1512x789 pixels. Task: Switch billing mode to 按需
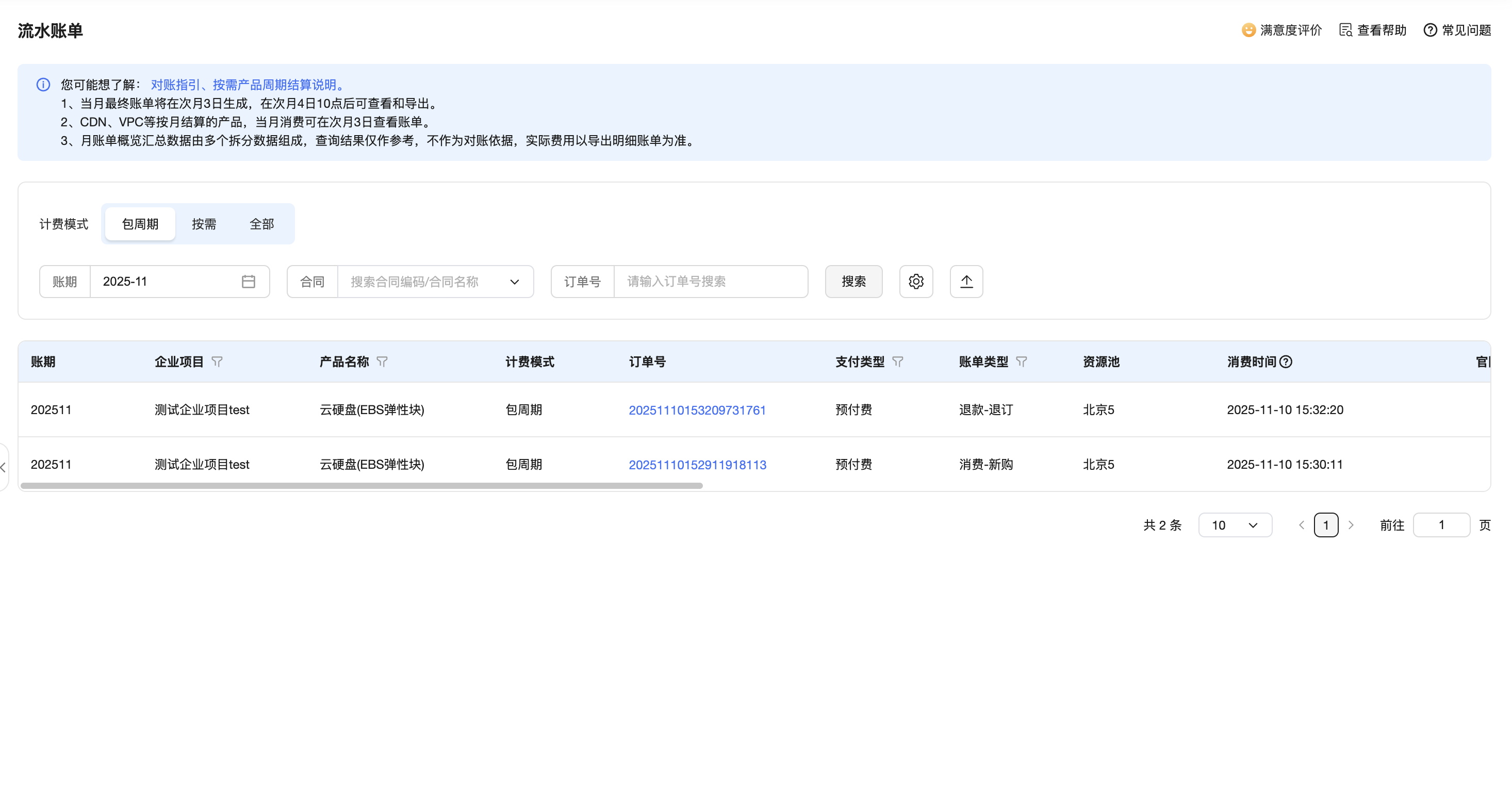[204, 224]
